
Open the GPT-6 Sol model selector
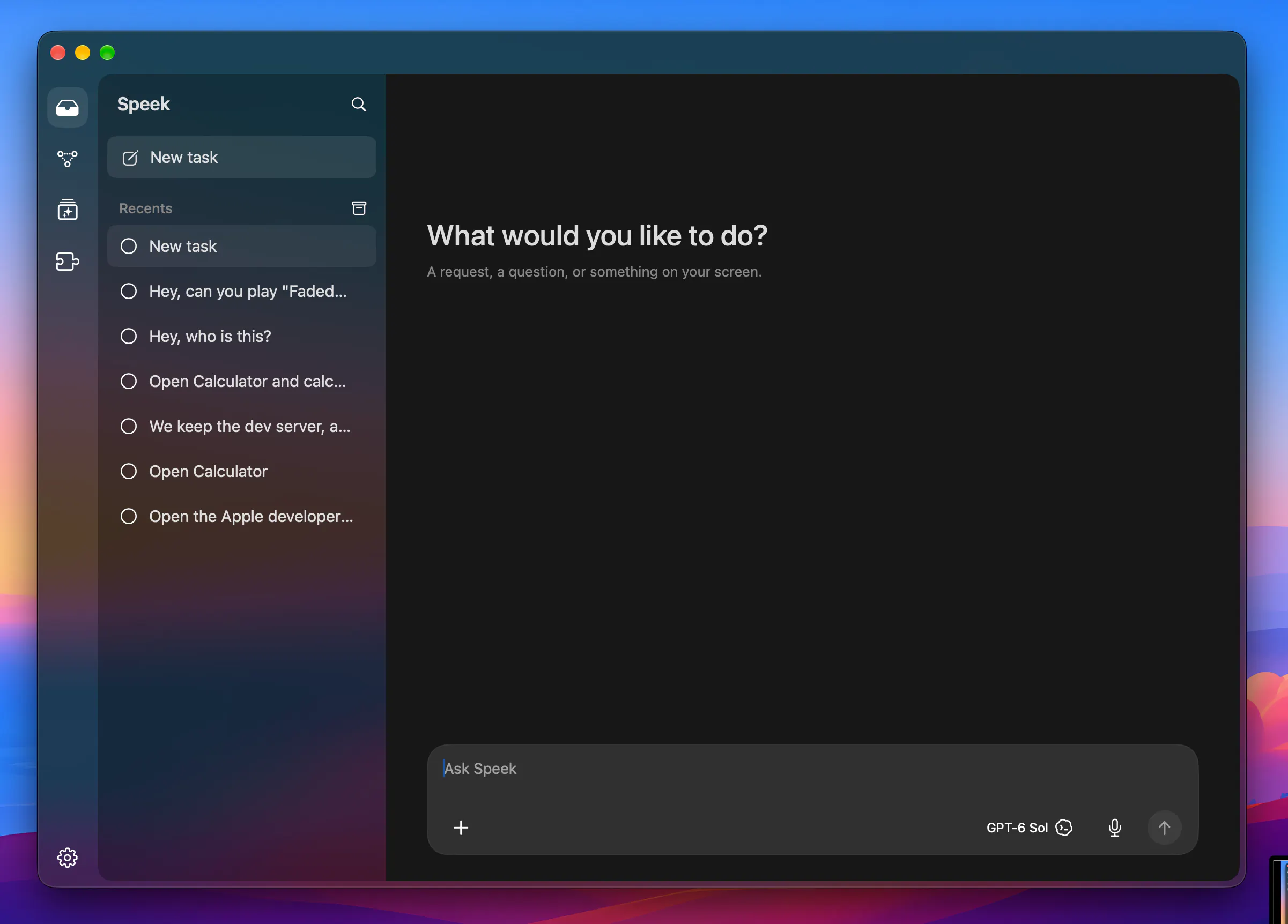pos(1029,828)
